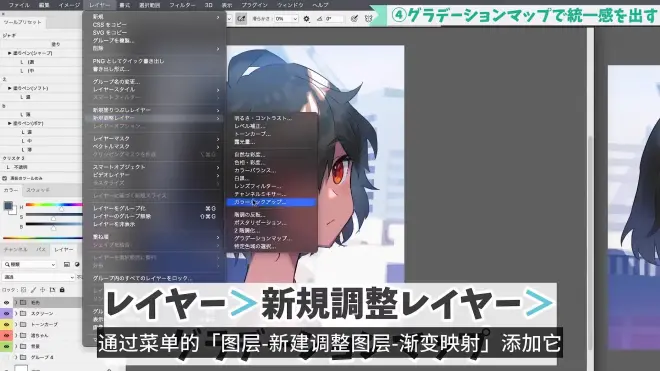This screenshot has height=371, width=660.
Task: Select the カラー panel tab
Action: (11, 190)
